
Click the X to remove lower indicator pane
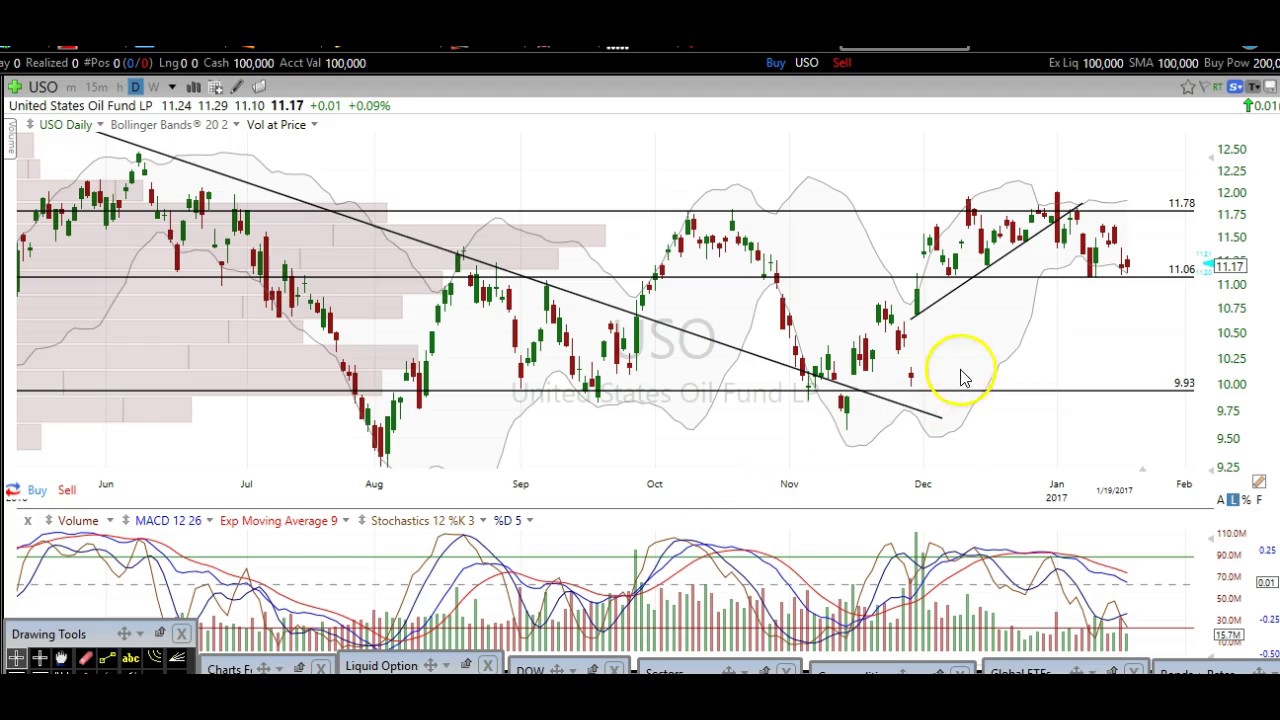[x=28, y=521]
